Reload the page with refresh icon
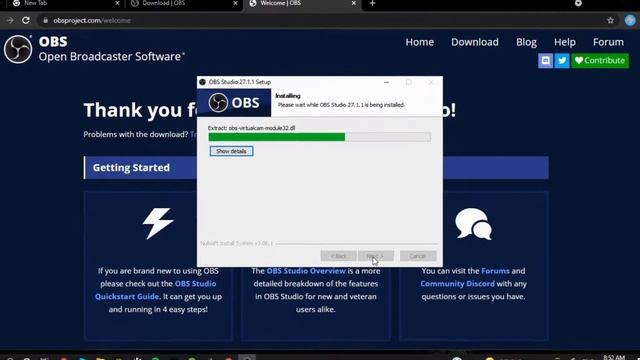Viewport: 640px width, 360px height. [26, 20]
